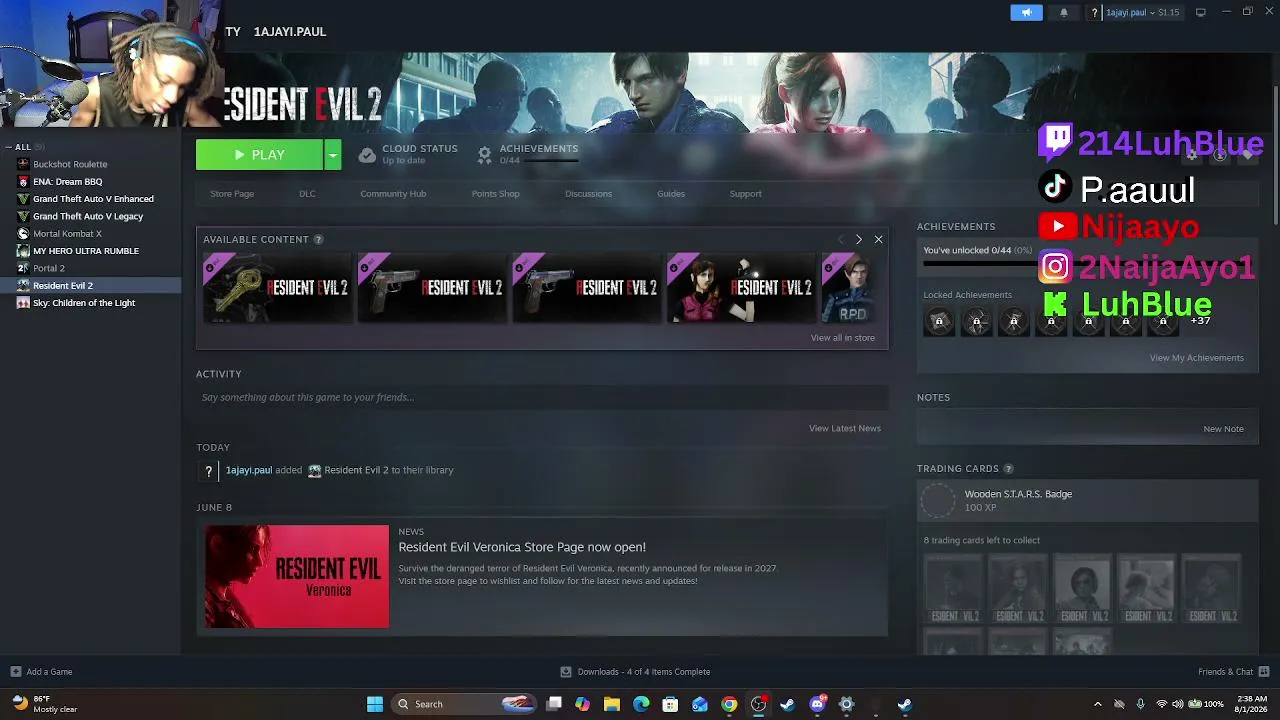Click the activity post input field
This screenshot has width=1280, height=720.
(x=541, y=397)
